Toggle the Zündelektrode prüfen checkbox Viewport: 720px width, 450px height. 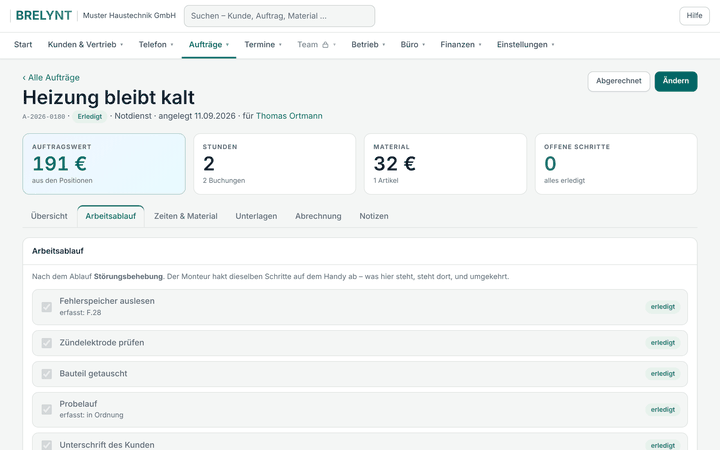tap(46, 343)
